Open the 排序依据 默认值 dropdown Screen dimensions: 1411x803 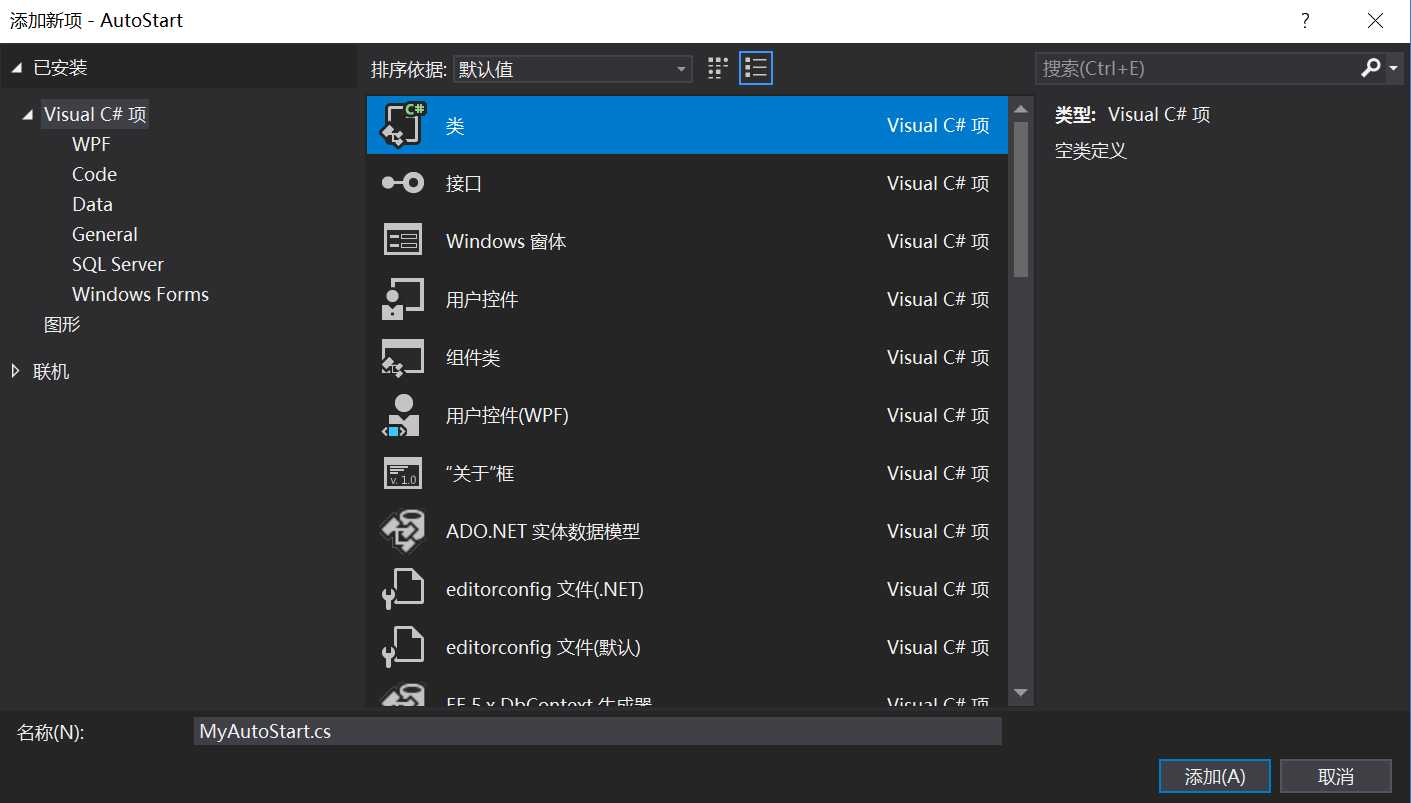pos(572,69)
